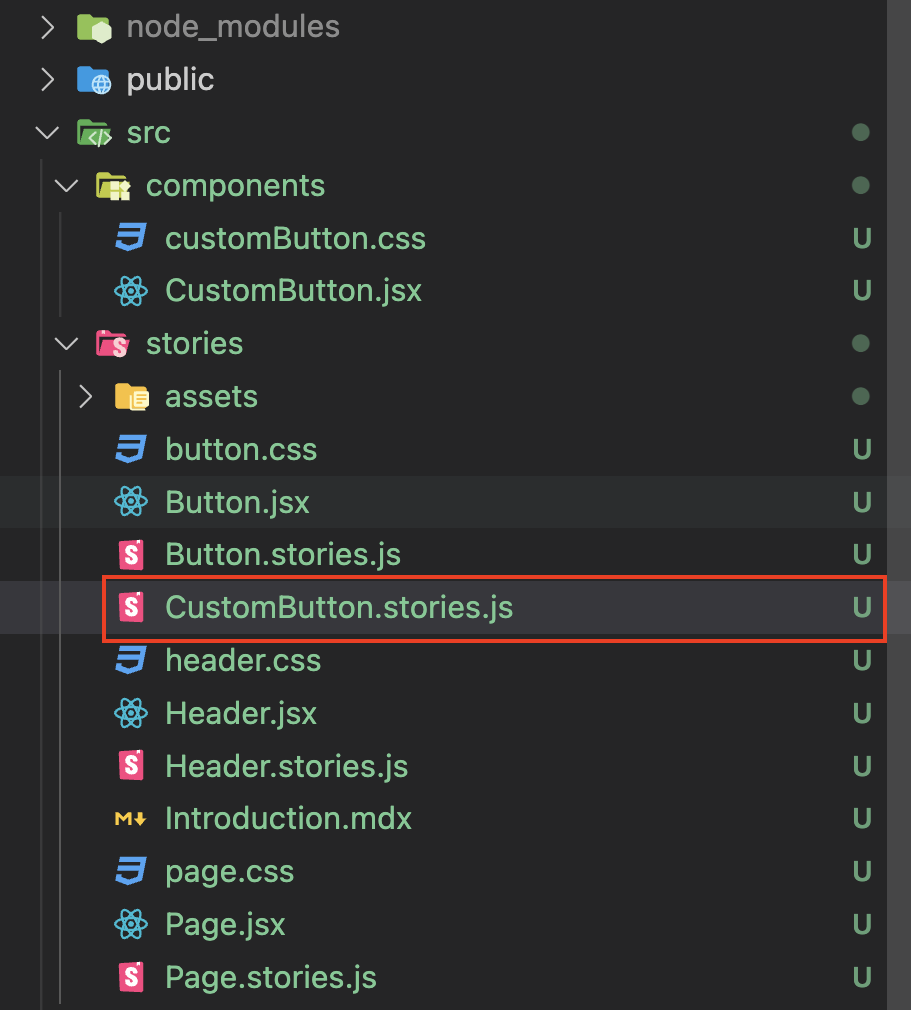Click the CSS icon next to customButton.css
The width and height of the screenshot is (911, 1010).
[x=131, y=238]
